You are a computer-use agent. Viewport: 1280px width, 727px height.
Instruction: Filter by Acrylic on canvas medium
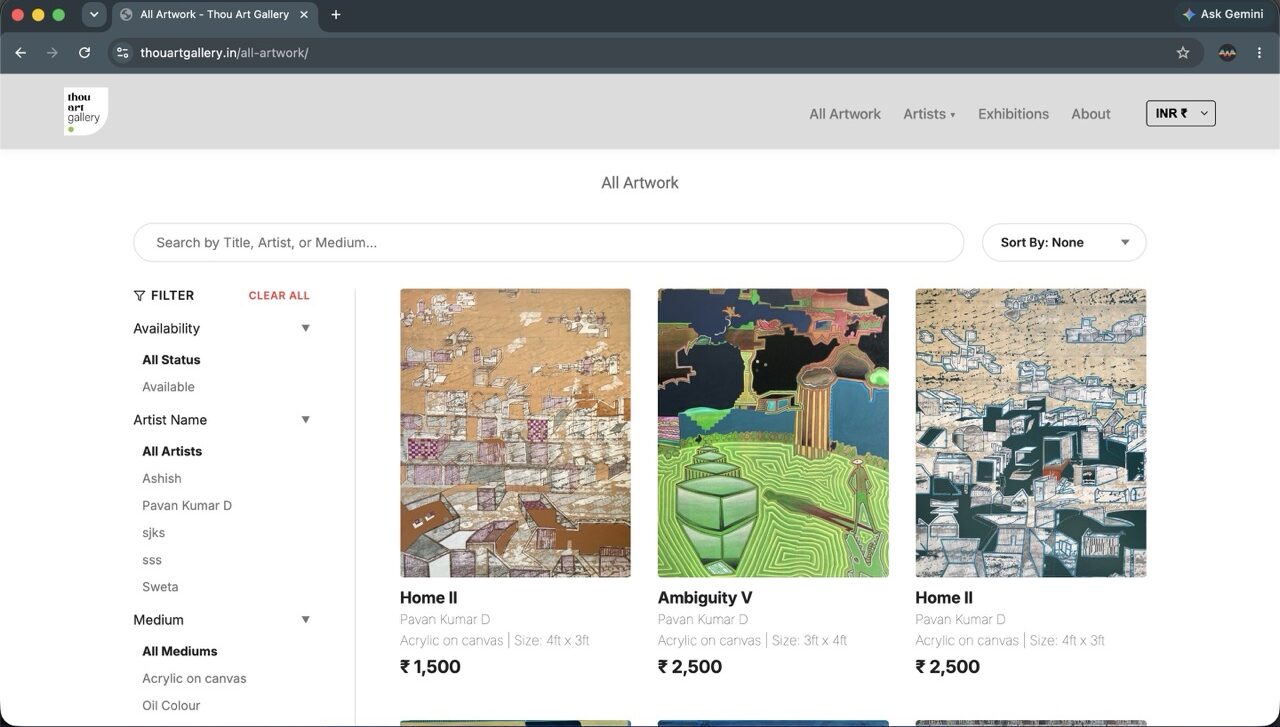[x=194, y=678]
